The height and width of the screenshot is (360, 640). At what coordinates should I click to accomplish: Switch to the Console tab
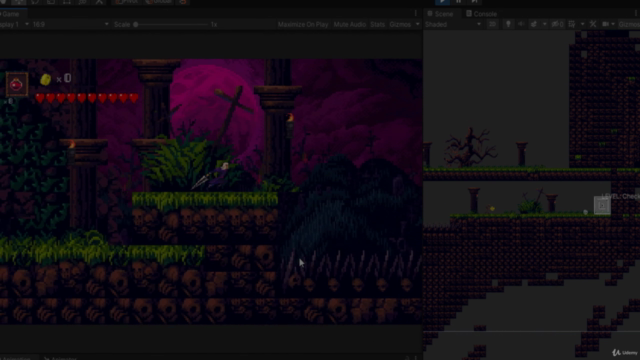482,14
